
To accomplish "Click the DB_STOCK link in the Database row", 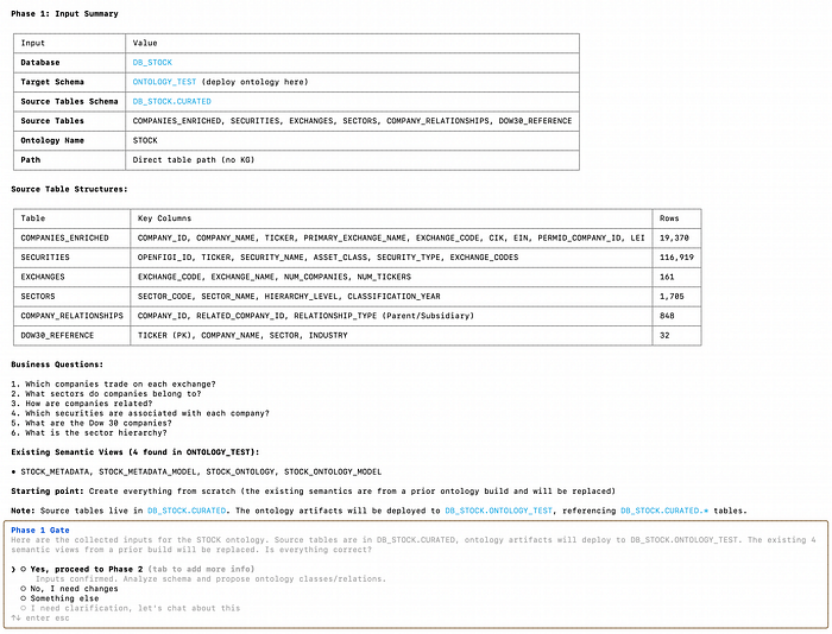I will click(x=152, y=62).
